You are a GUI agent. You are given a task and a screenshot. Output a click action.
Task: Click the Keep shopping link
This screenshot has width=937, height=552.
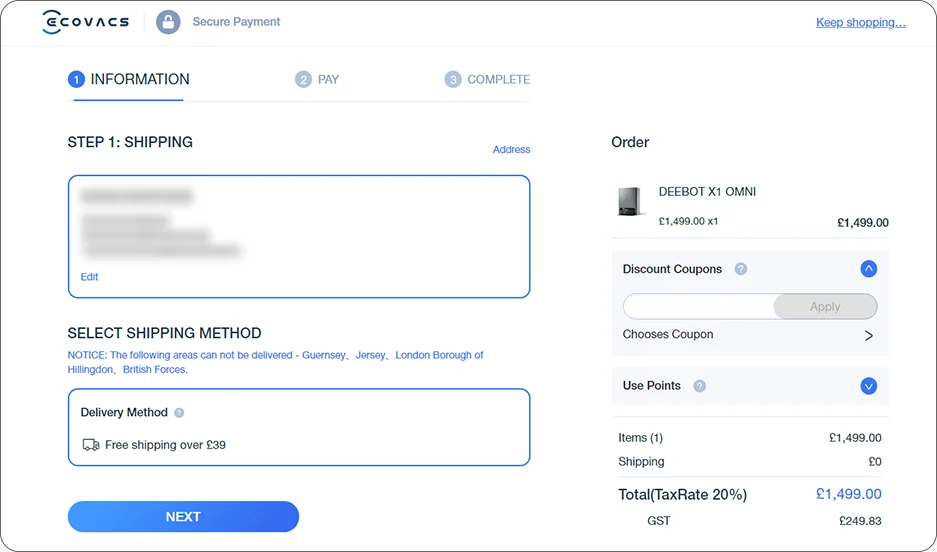pos(861,23)
